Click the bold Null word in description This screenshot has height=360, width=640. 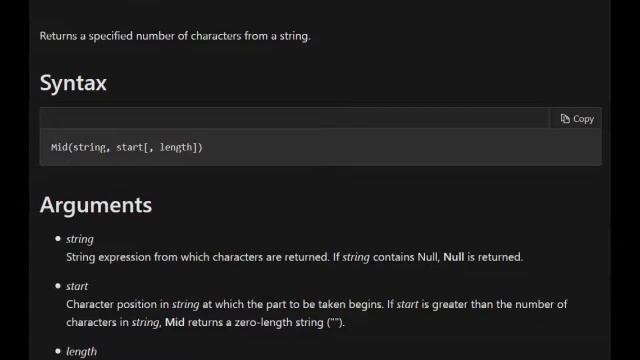click(x=453, y=257)
